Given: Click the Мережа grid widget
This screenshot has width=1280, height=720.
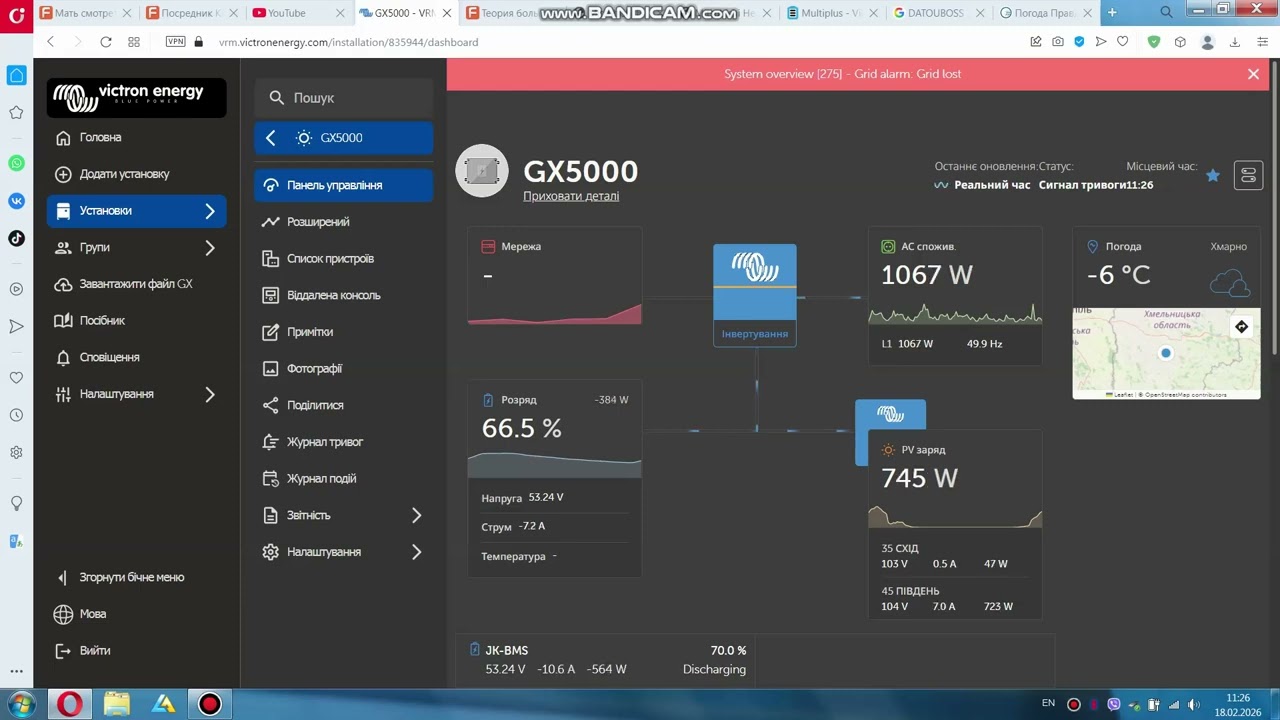Looking at the screenshot, I should pos(555,276).
